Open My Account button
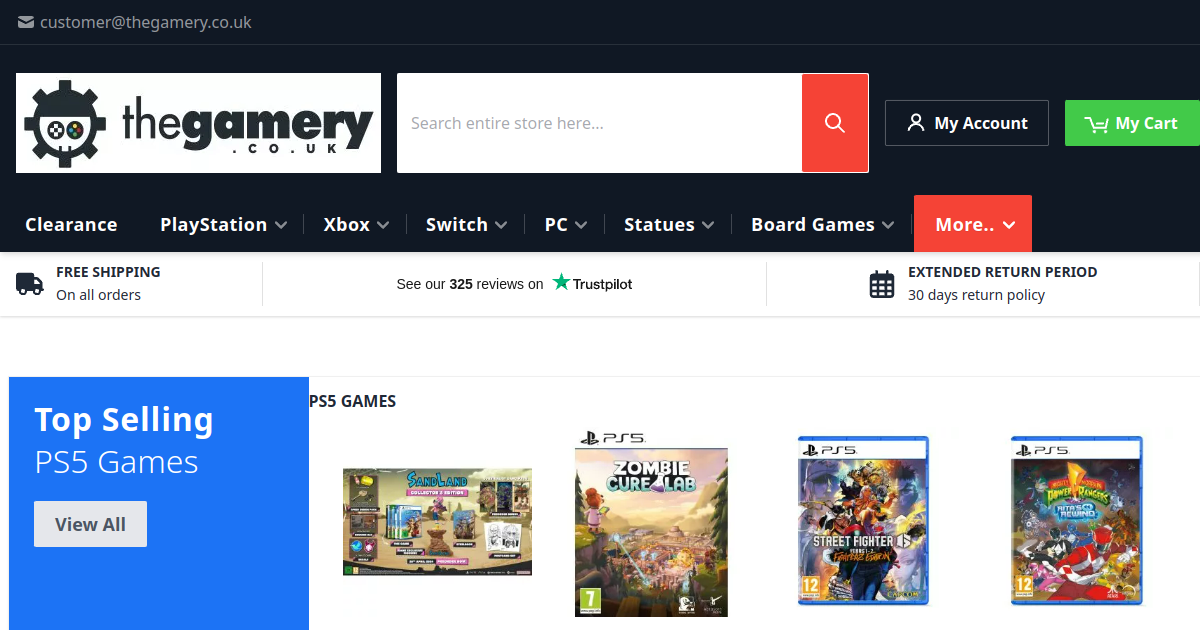Viewport: 1200px width, 630px height. click(967, 123)
